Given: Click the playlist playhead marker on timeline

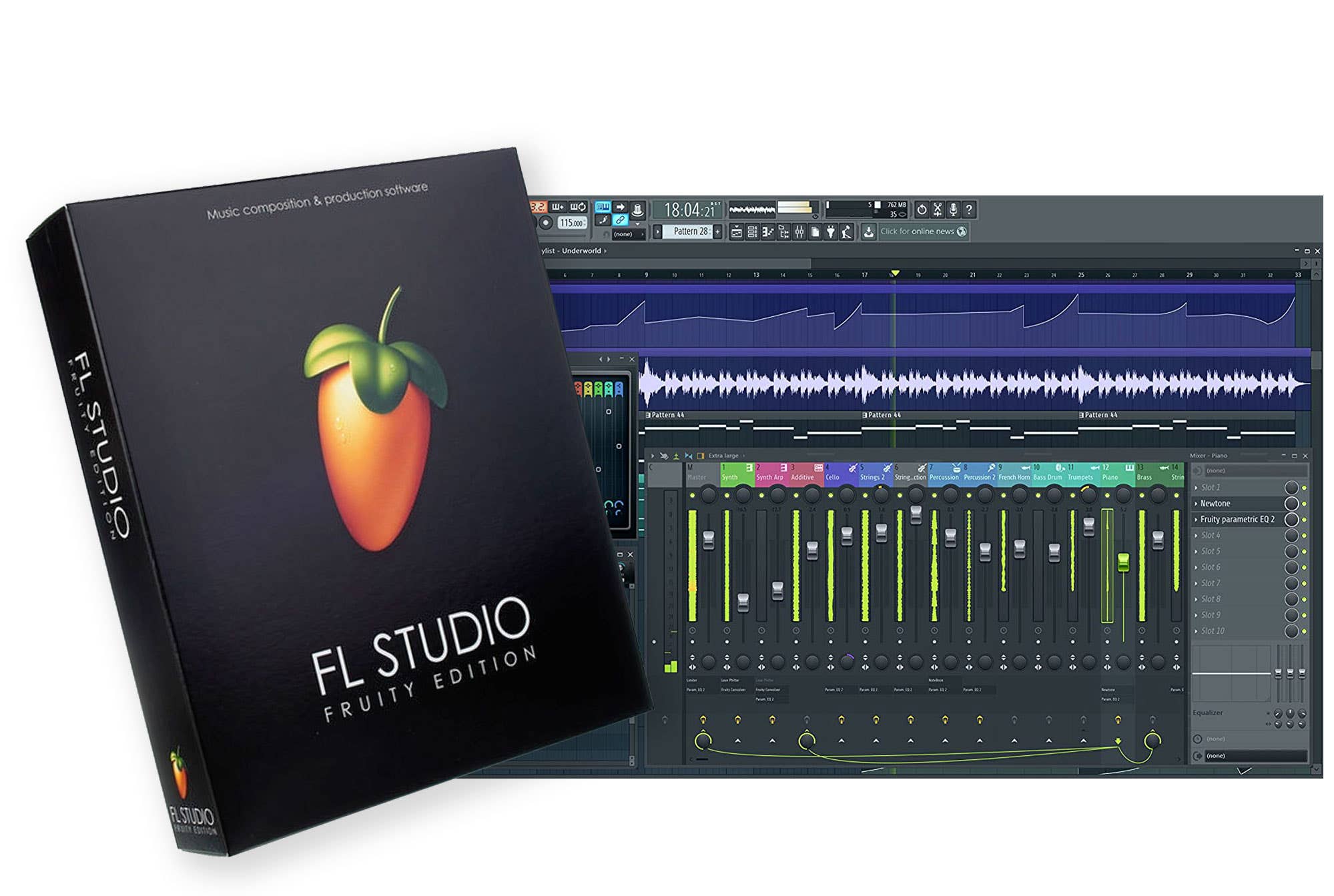Looking at the screenshot, I should point(895,273).
